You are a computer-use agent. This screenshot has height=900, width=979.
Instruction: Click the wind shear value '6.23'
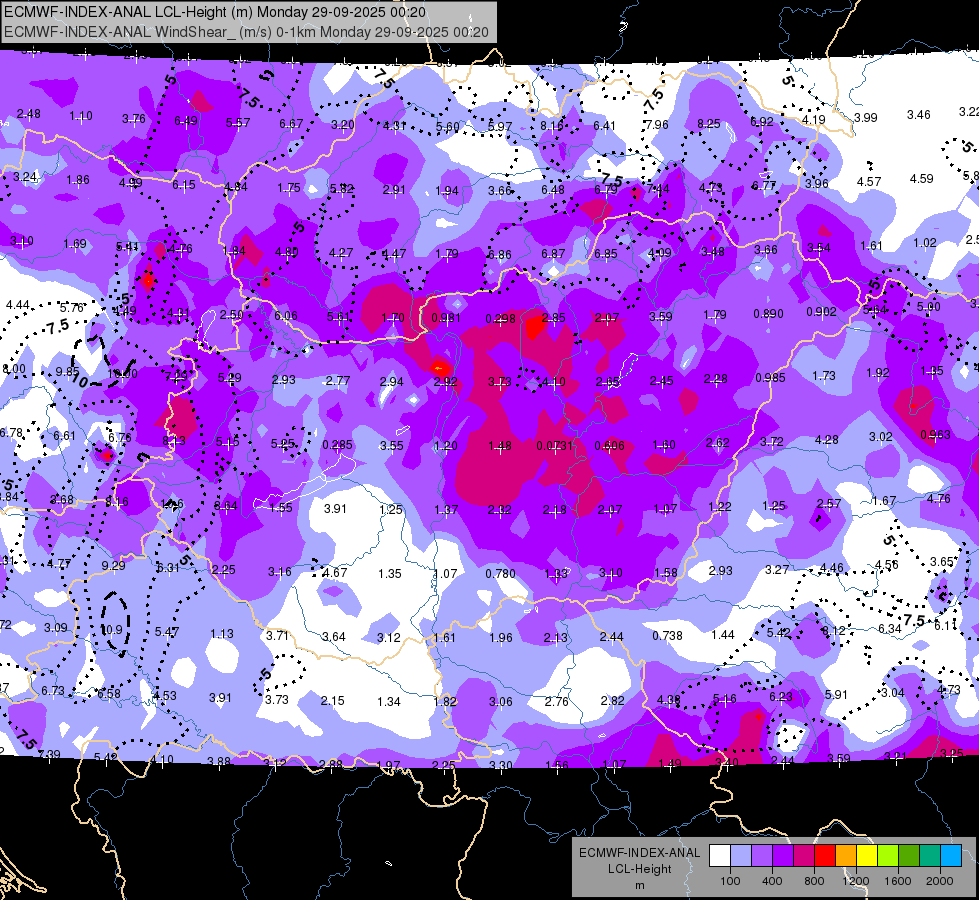click(781, 696)
